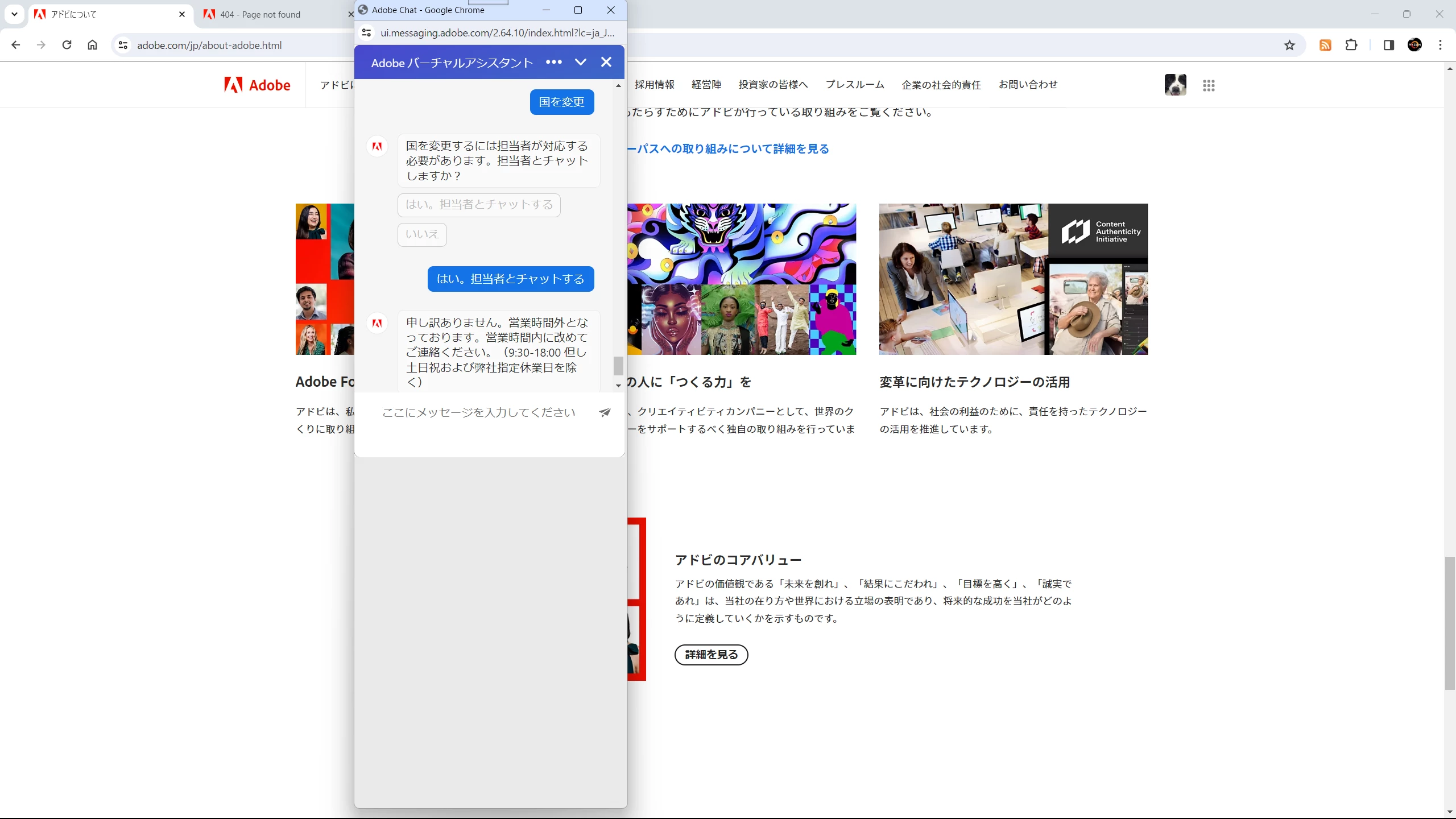The height and width of the screenshot is (819, 1456).
Task: Type in the chat message input field
Action: [478, 412]
